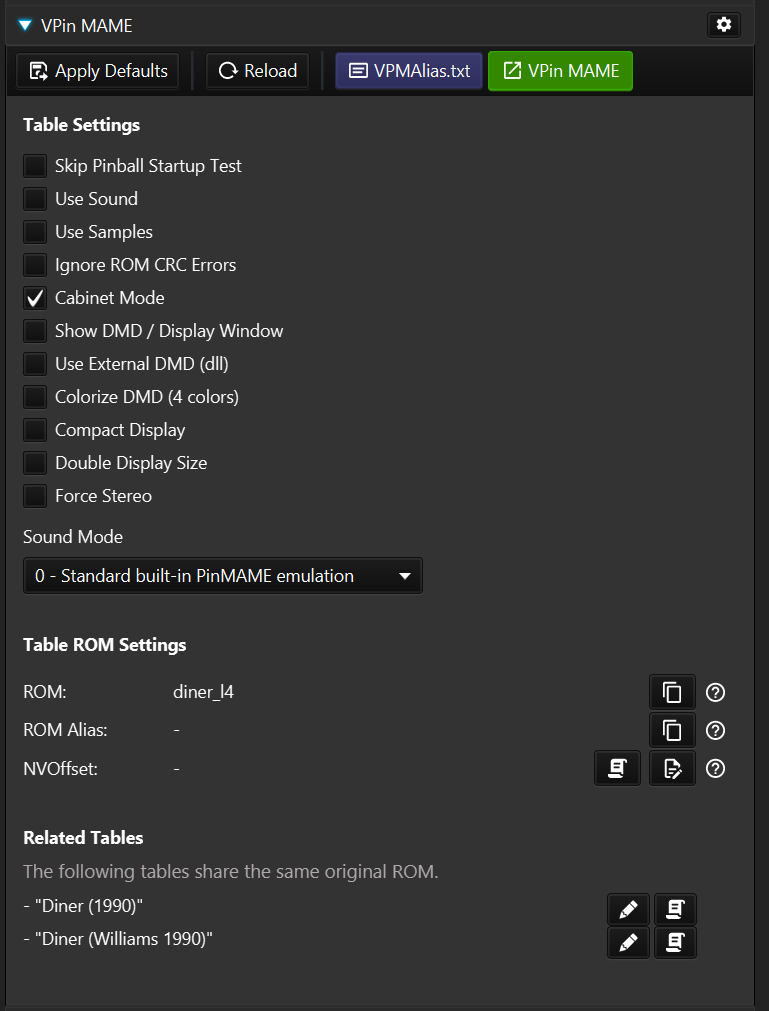Uncheck Cabinet Mode checkbox

click(35, 298)
